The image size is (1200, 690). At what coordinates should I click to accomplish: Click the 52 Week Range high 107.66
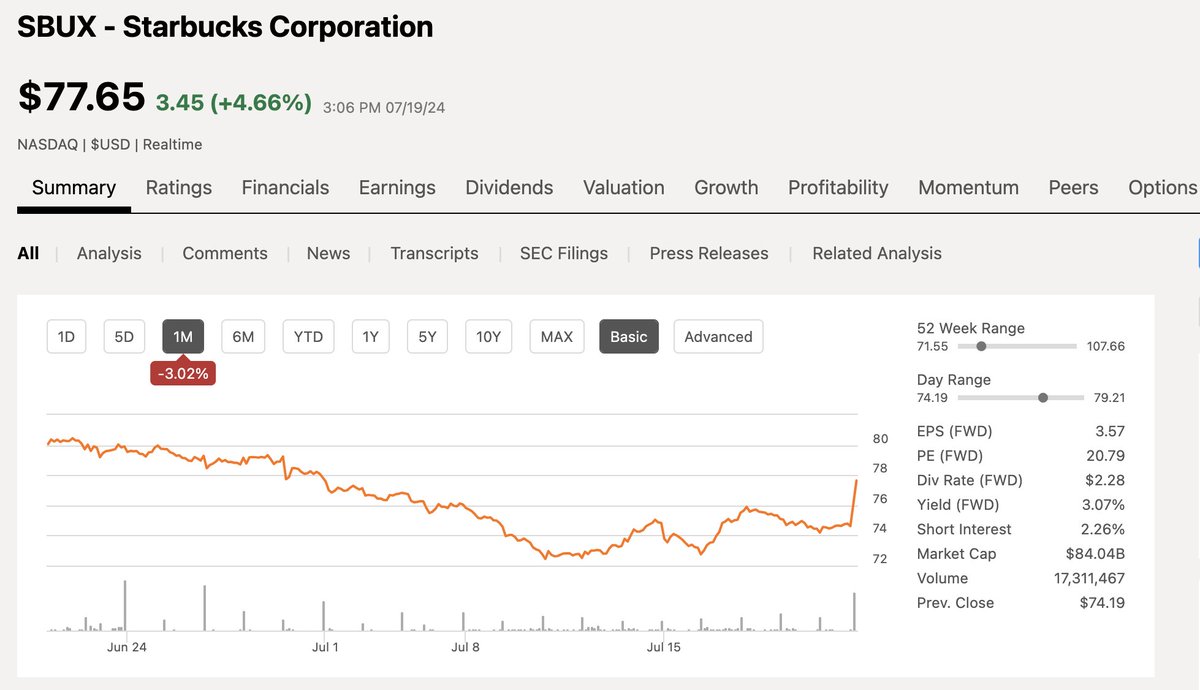coord(1106,346)
